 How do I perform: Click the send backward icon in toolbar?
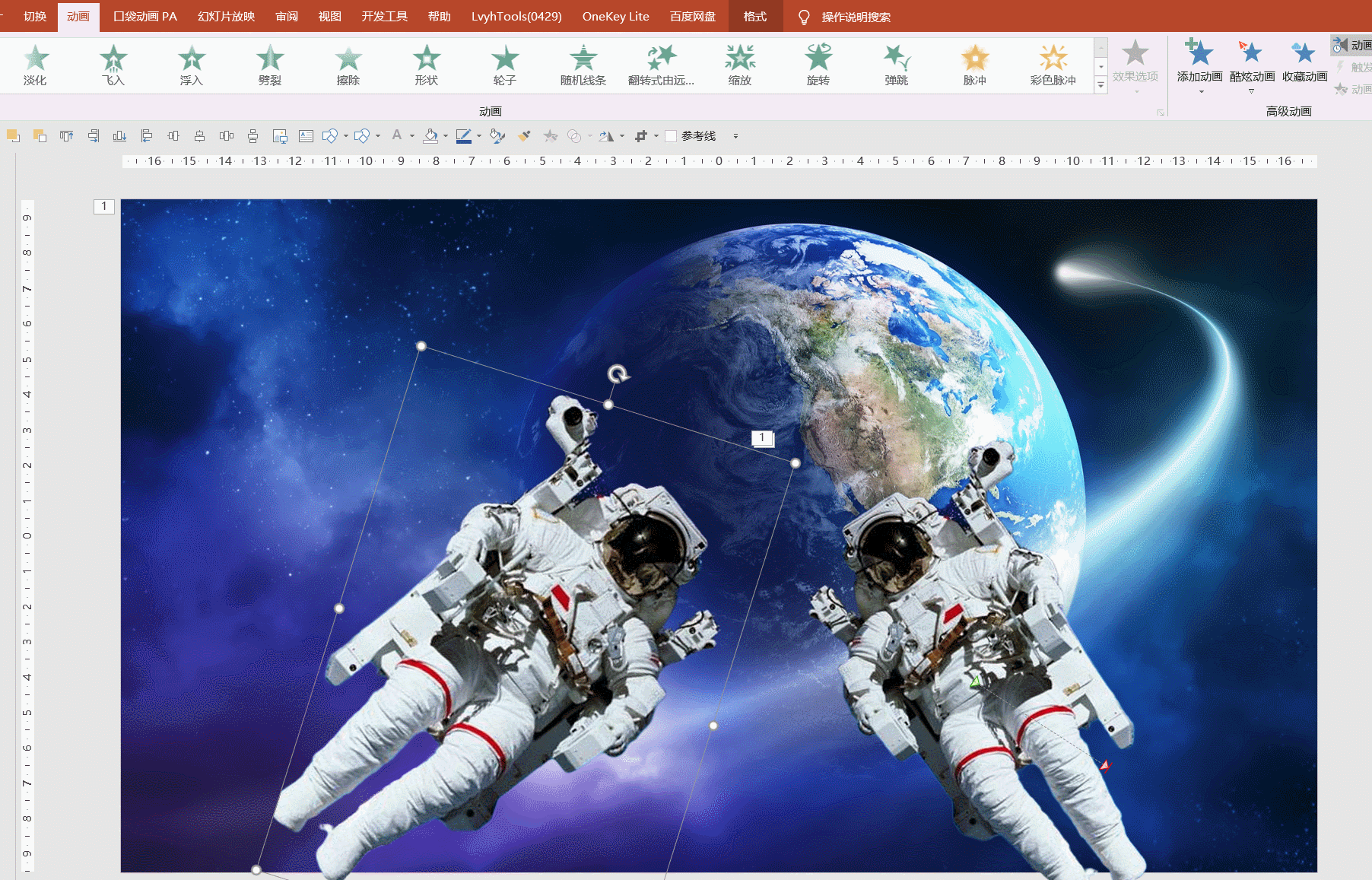(x=40, y=136)
